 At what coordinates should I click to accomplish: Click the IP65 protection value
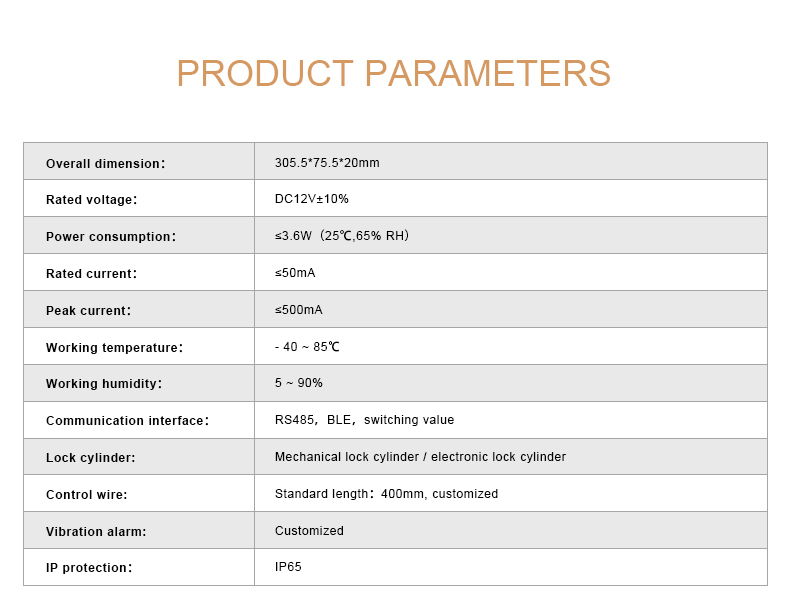[x=288, y=567]
